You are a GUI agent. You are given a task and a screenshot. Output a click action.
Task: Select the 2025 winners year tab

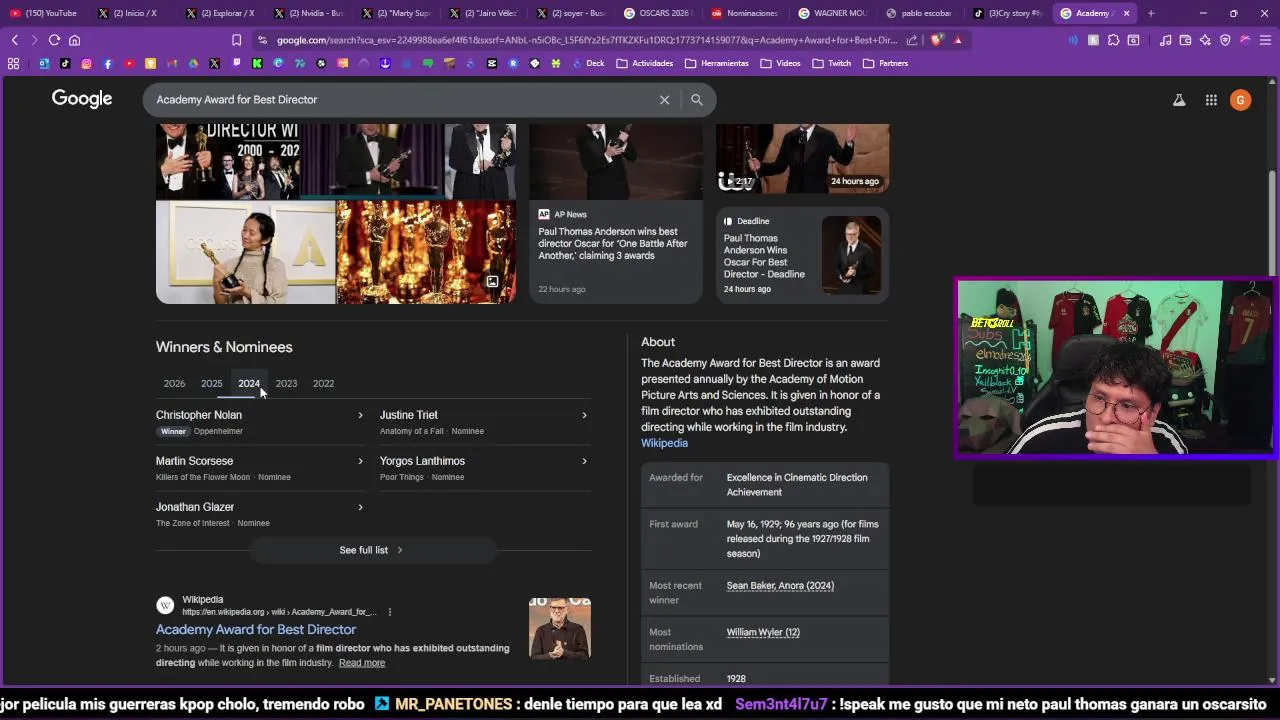coord(211,383)
